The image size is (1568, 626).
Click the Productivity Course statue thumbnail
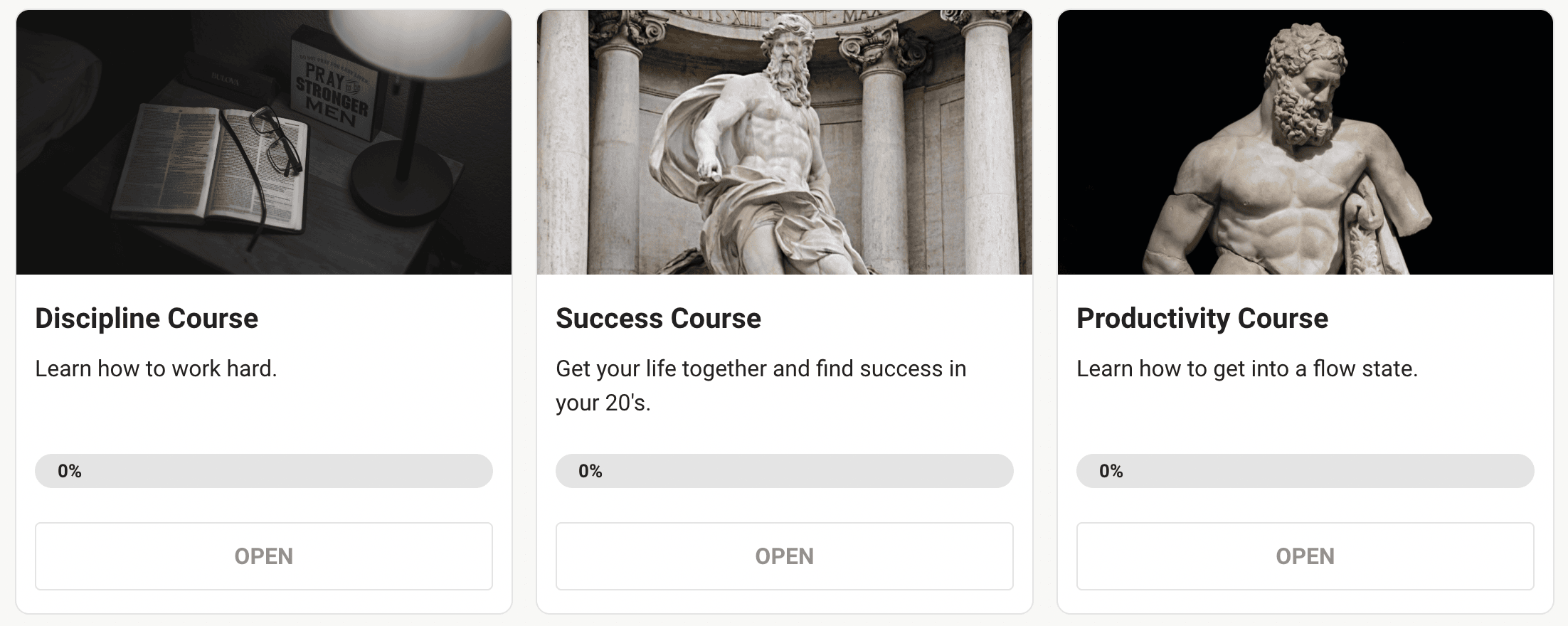pos(1305,142)
